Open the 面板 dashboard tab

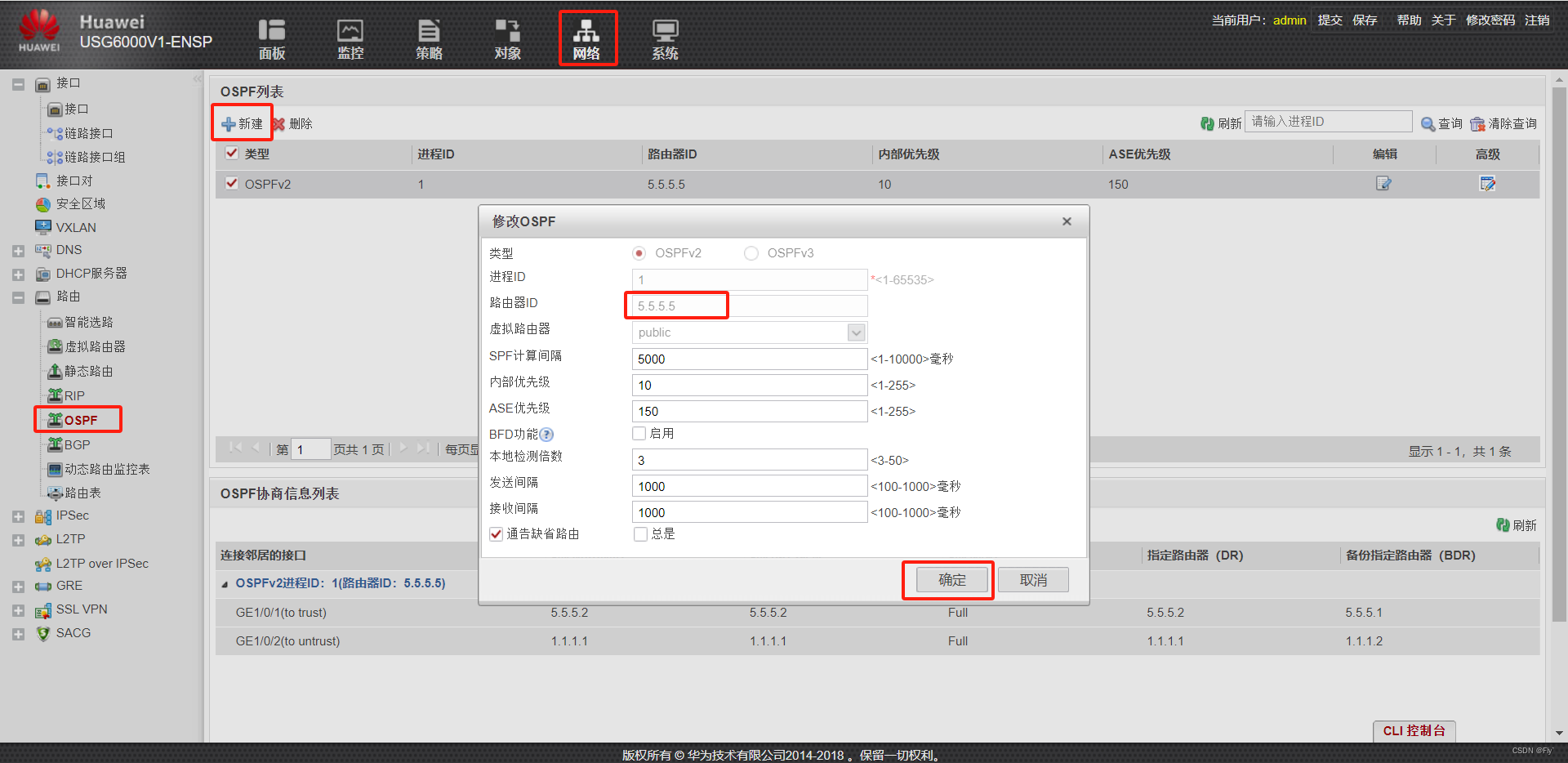272,38
